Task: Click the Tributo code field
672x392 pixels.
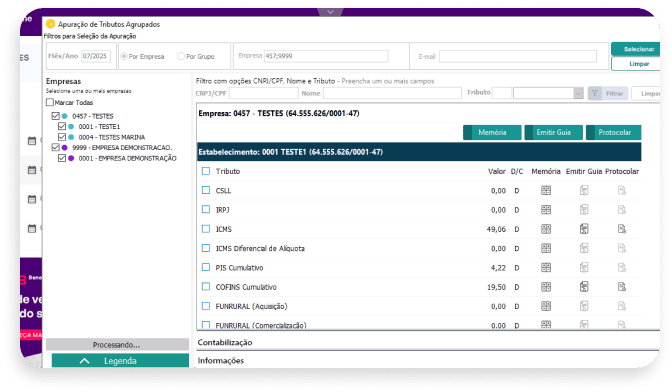Action: (501, 93)
